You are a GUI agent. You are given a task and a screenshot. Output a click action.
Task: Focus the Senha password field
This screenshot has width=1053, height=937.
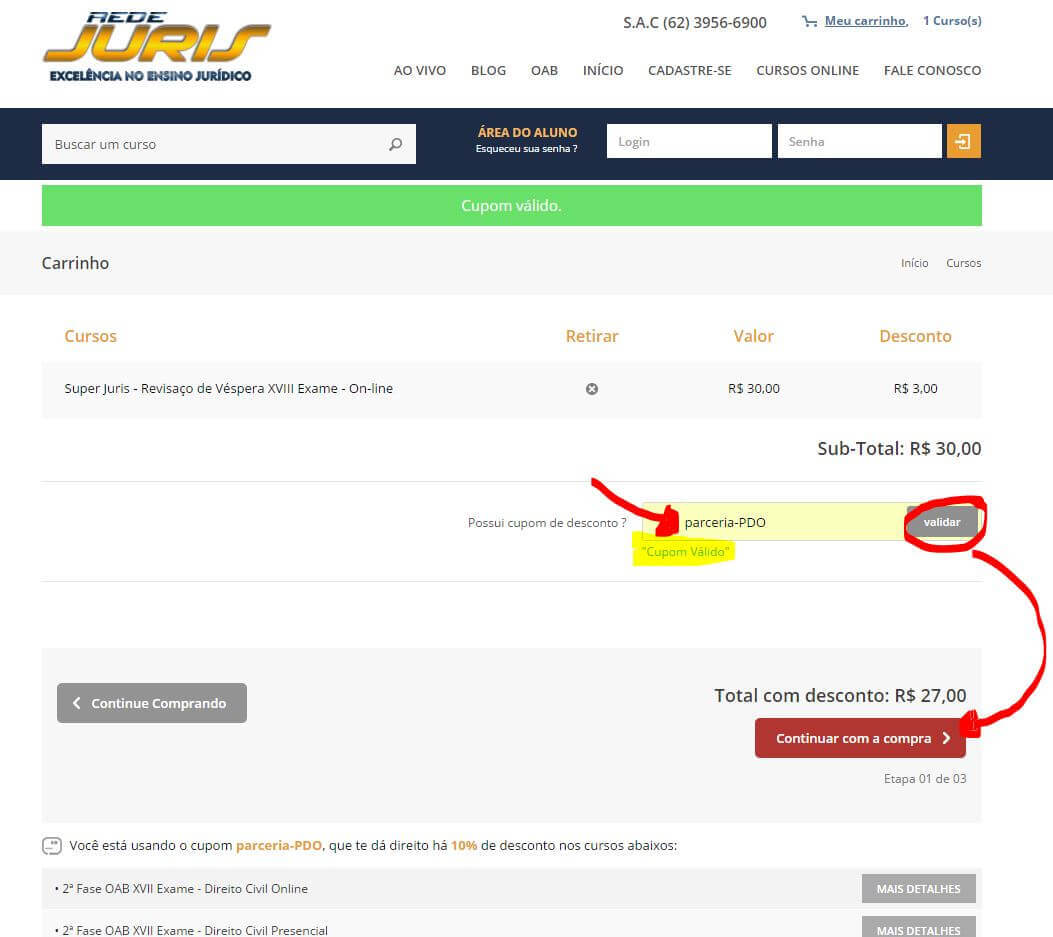click(860, 141)
